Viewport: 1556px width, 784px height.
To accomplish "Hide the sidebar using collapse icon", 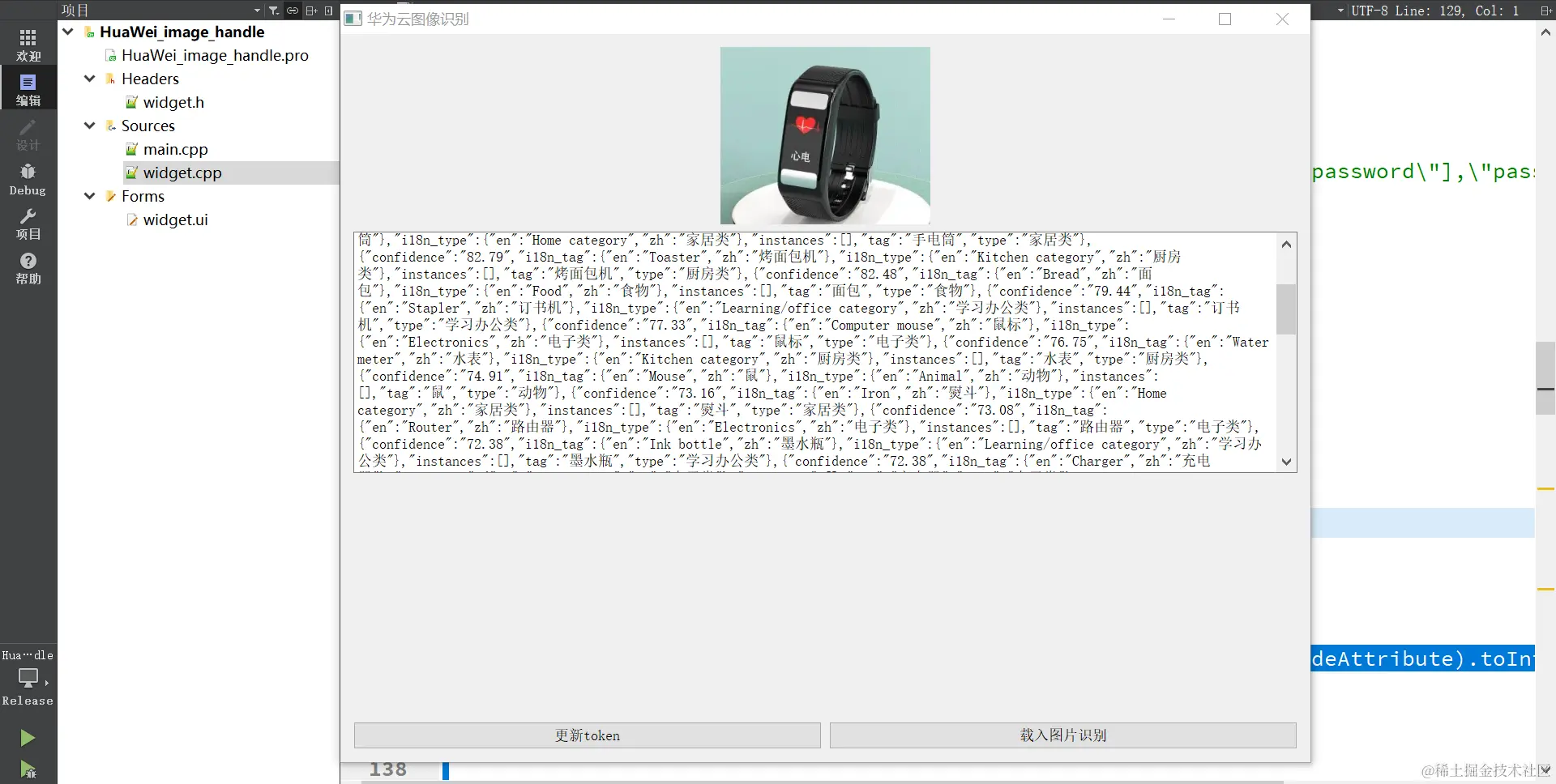I will 328,11.
